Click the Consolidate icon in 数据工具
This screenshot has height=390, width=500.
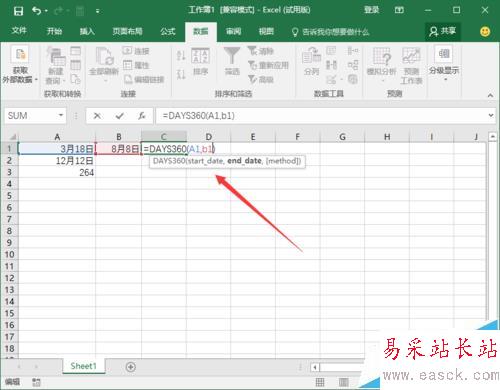[x=353, y=51]
